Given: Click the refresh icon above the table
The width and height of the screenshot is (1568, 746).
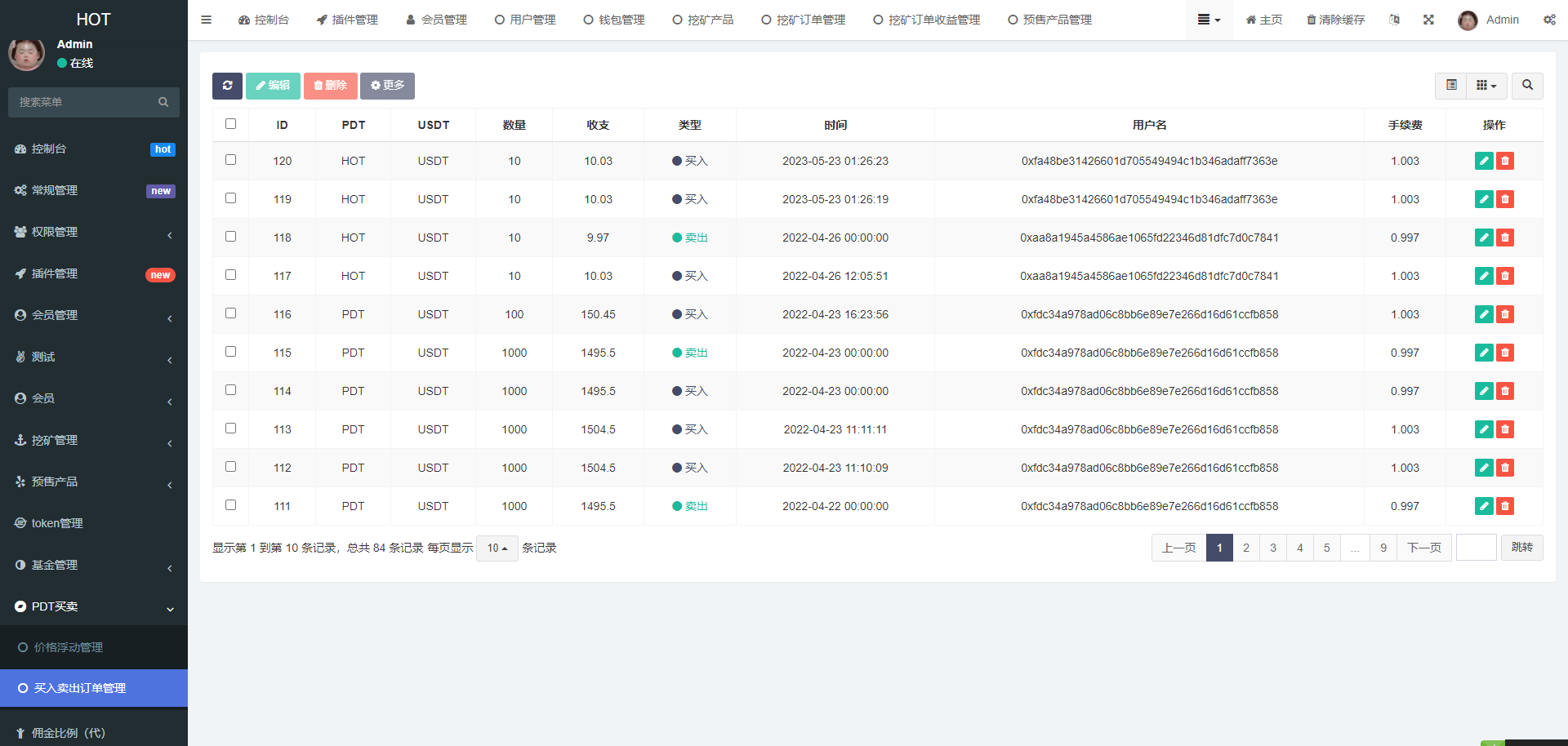Looking at the screenshot, I should pyautogui.click(x=227, y=86).
